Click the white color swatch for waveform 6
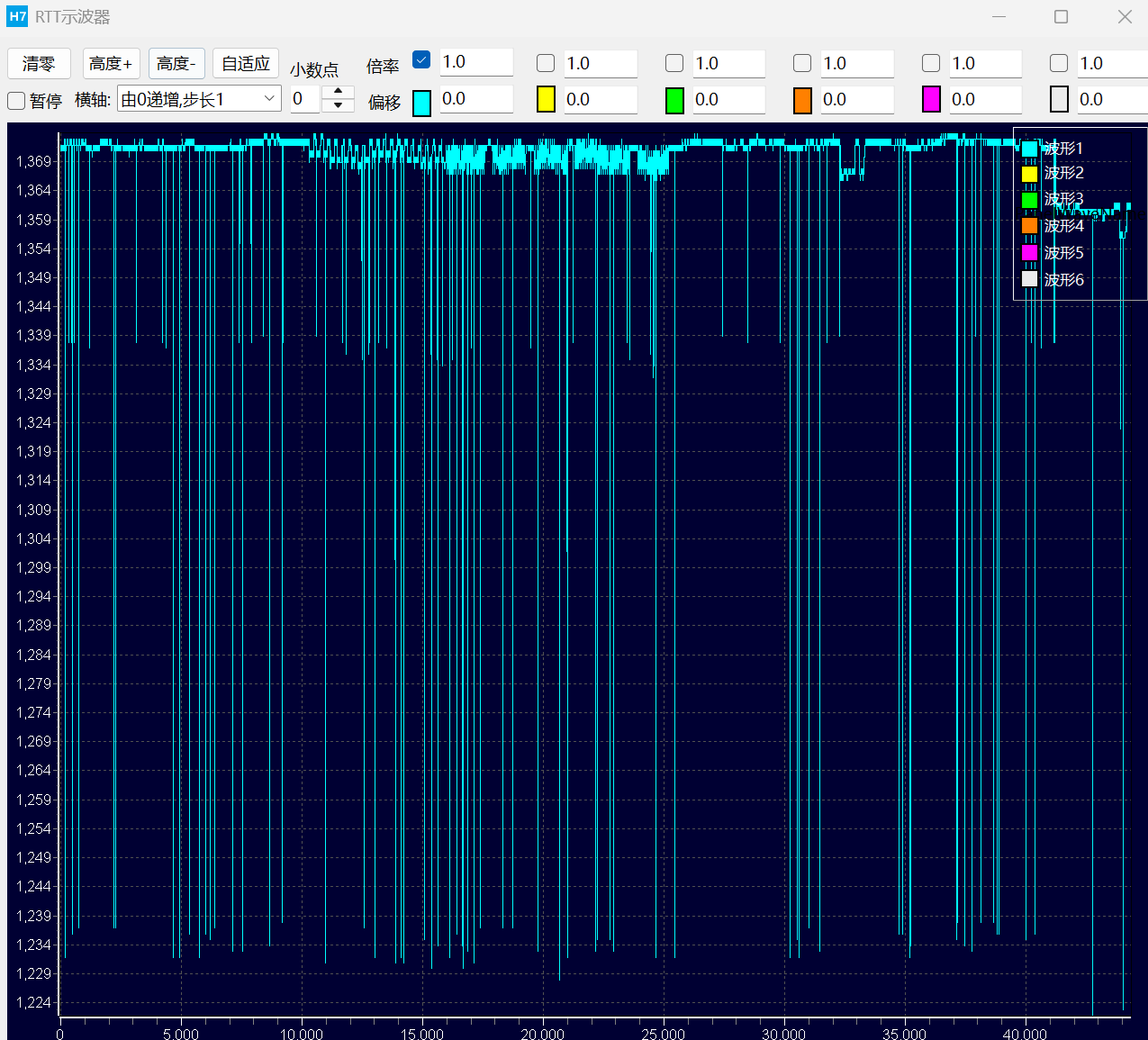This screenshot has height=1040, width=1148. (1059, 100)
